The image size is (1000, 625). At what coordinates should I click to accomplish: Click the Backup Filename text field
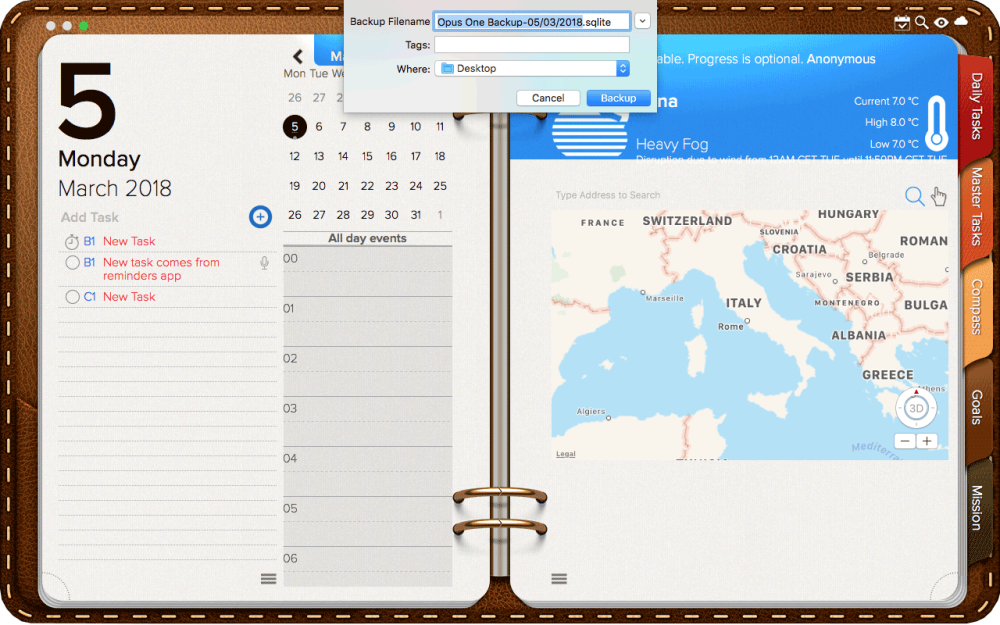click(532, 22)
